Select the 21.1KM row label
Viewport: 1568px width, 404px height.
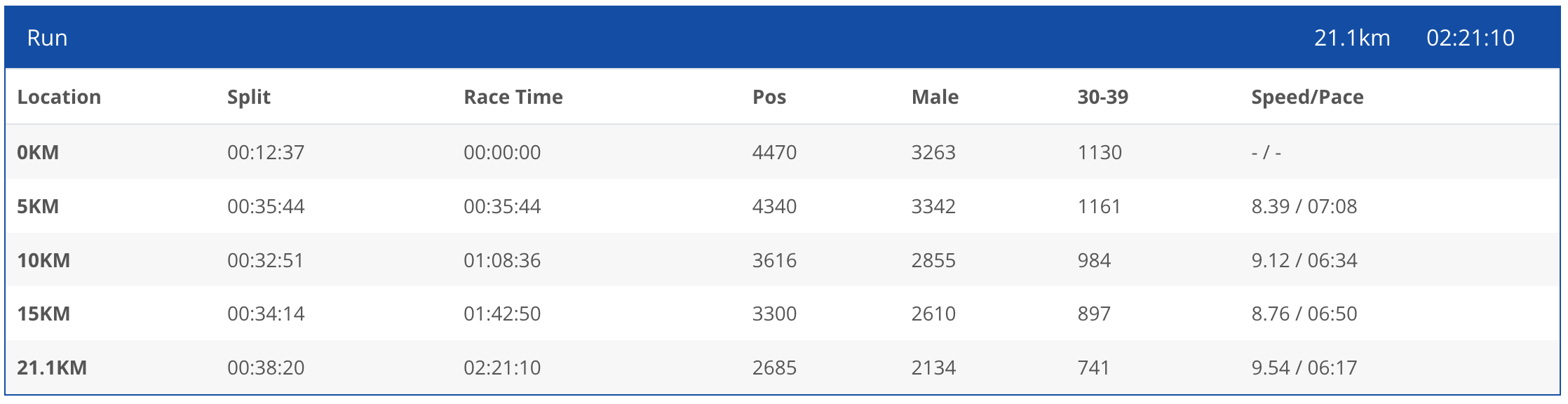pyautogui.click(x=52, y=368)
